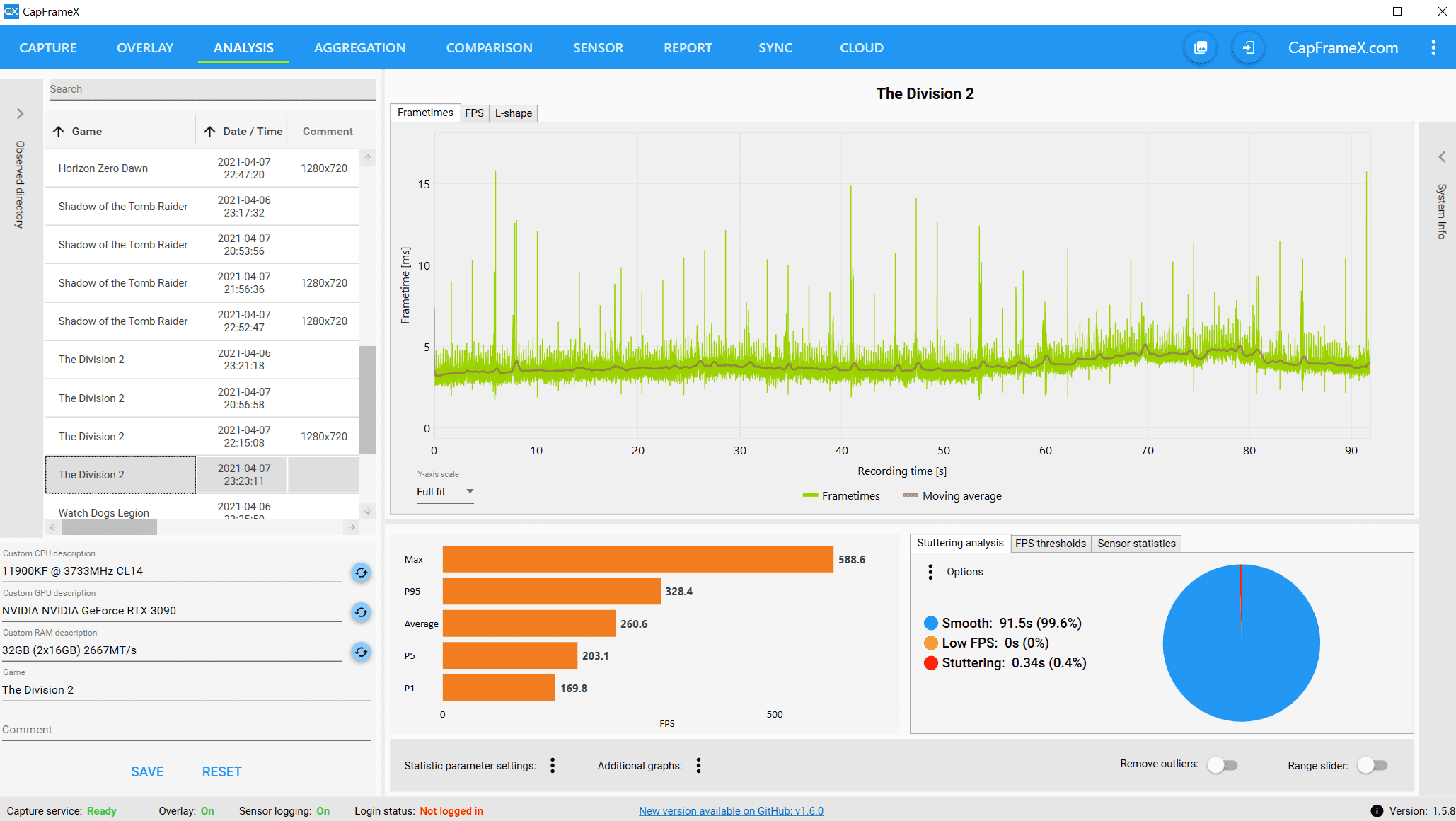
Task: Click the horizontal scroll right arrow of list
Action: pyautogui.click(x=352, y=527)
